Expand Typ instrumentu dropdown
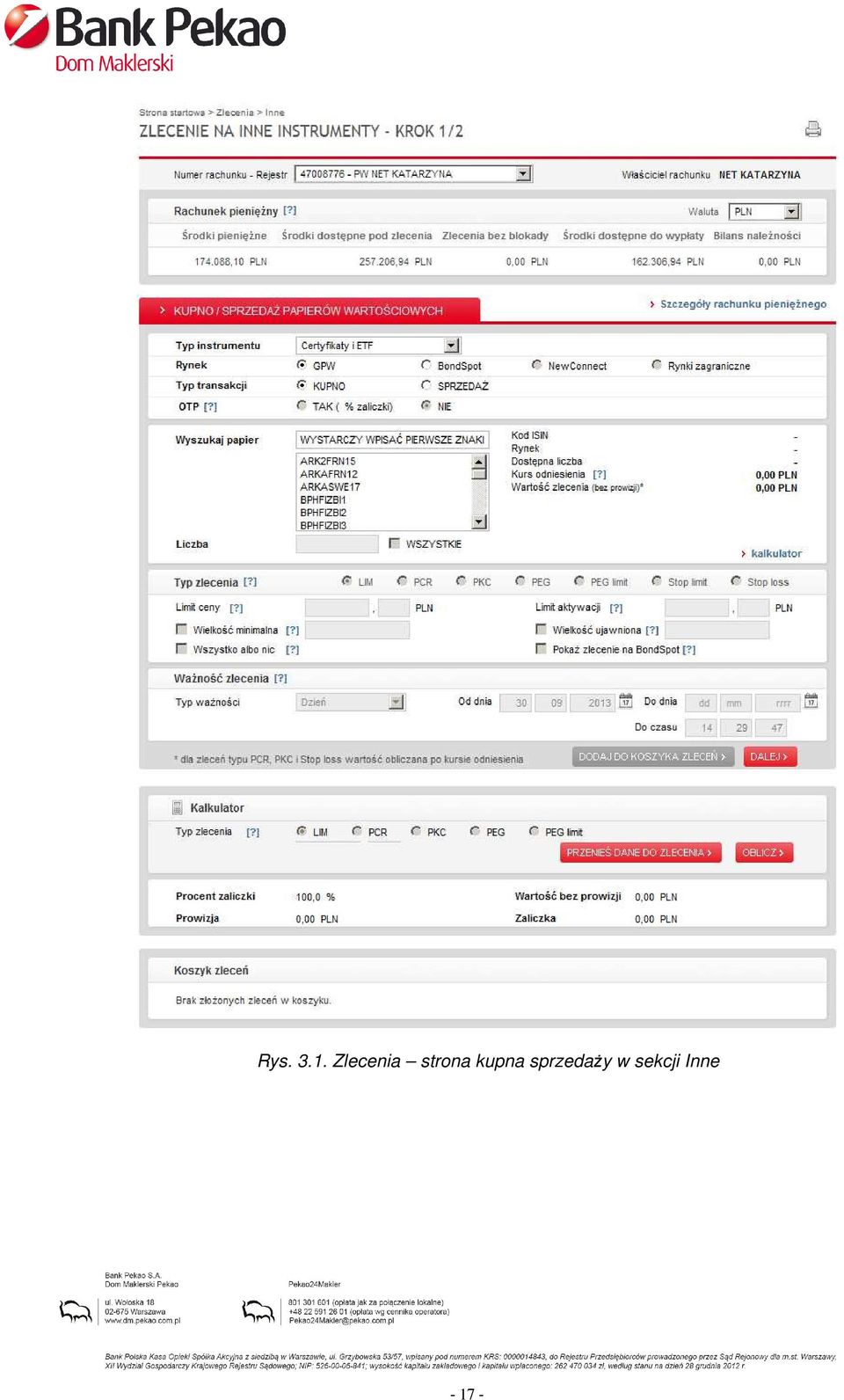The image size is (844, 1400). click(x=452, y=346)
